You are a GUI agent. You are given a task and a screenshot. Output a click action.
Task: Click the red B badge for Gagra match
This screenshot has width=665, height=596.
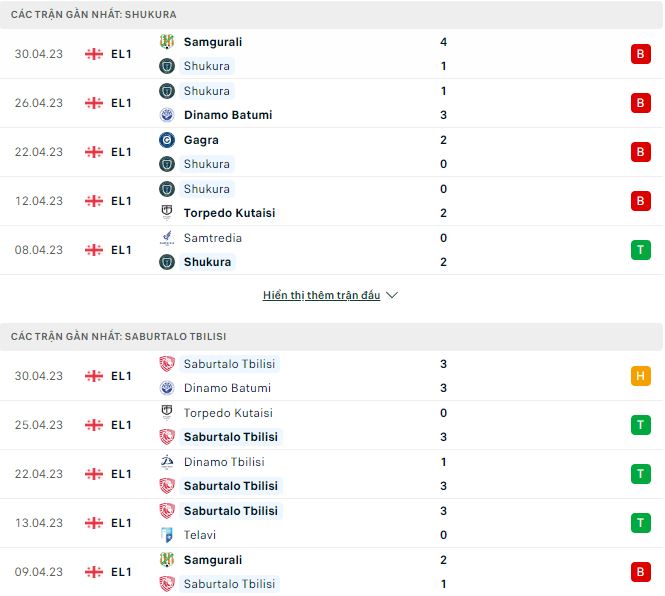tap(640, 152)
